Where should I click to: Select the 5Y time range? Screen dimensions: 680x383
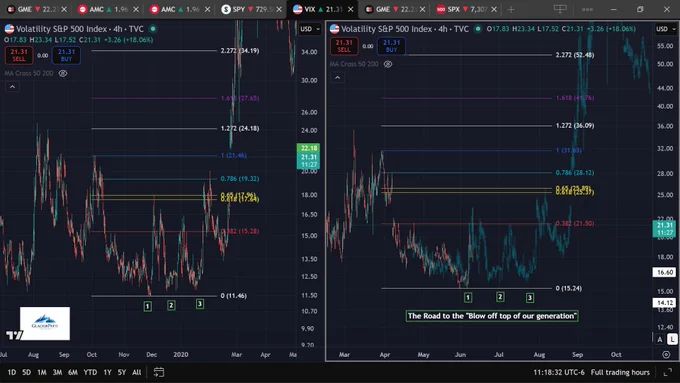point(122,372)
